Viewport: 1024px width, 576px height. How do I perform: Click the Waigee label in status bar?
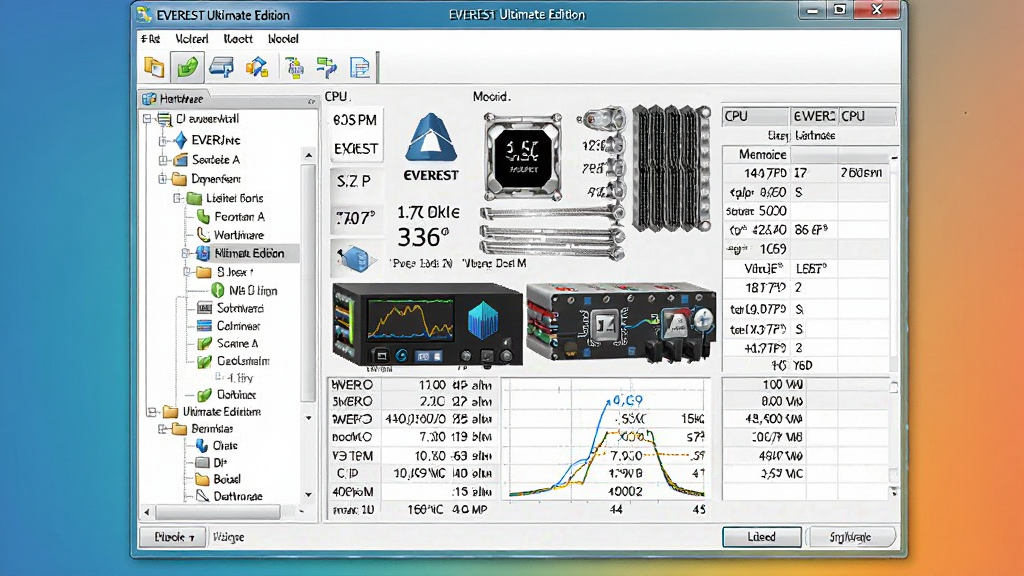tap(229, 537)
